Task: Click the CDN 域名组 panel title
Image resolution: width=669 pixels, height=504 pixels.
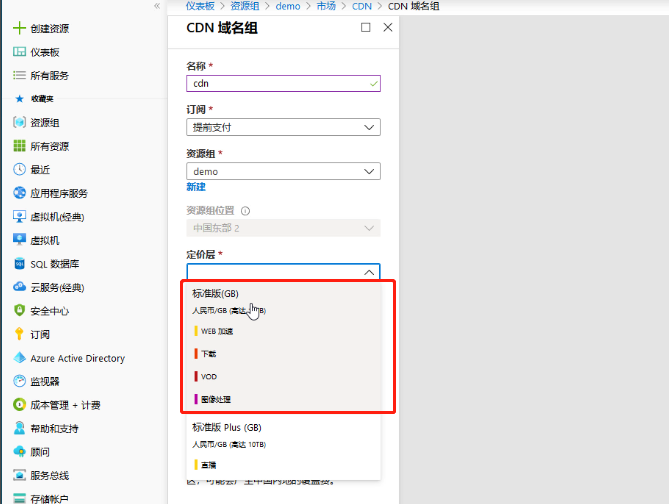Action: [x=222, y=28]
